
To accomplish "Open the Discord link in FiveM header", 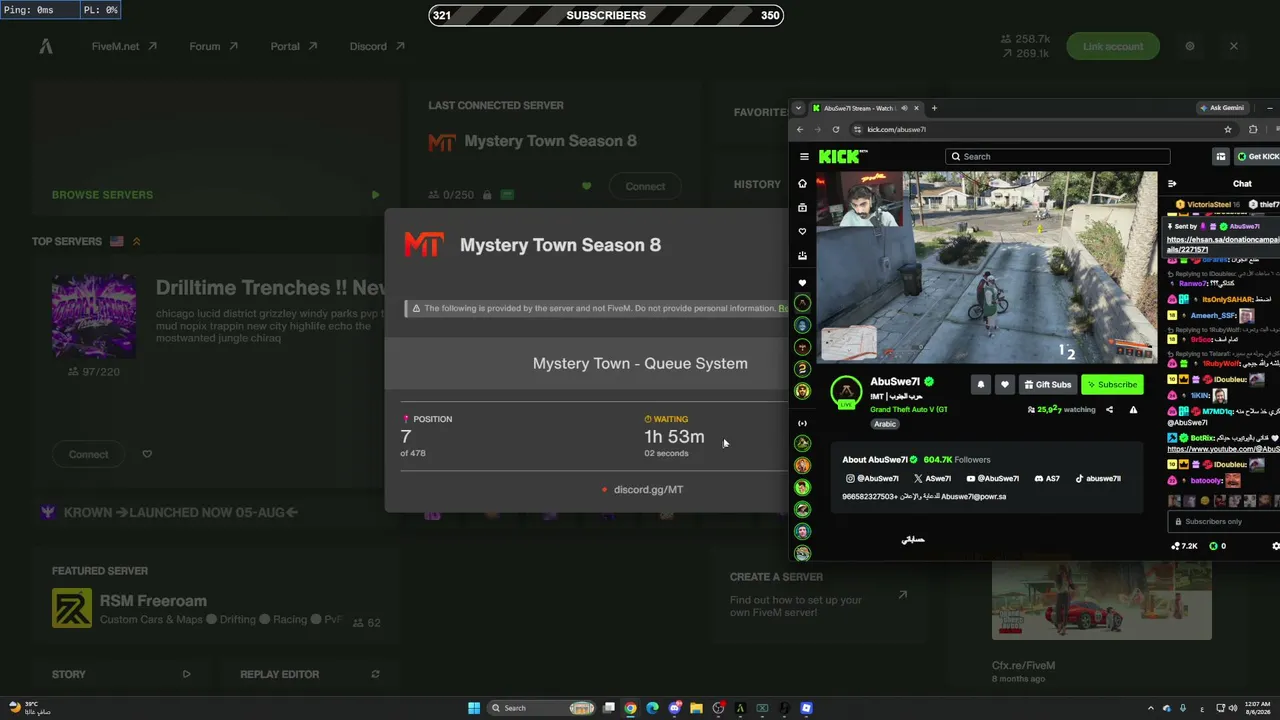I will (x=377, y=46).
